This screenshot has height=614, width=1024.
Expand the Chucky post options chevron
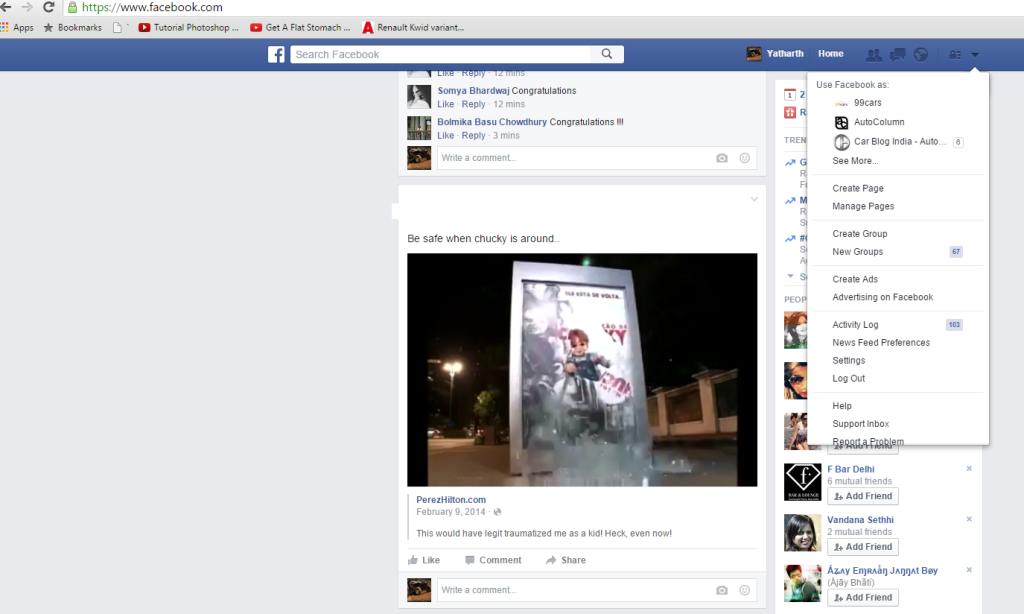(x=754, y=200)
